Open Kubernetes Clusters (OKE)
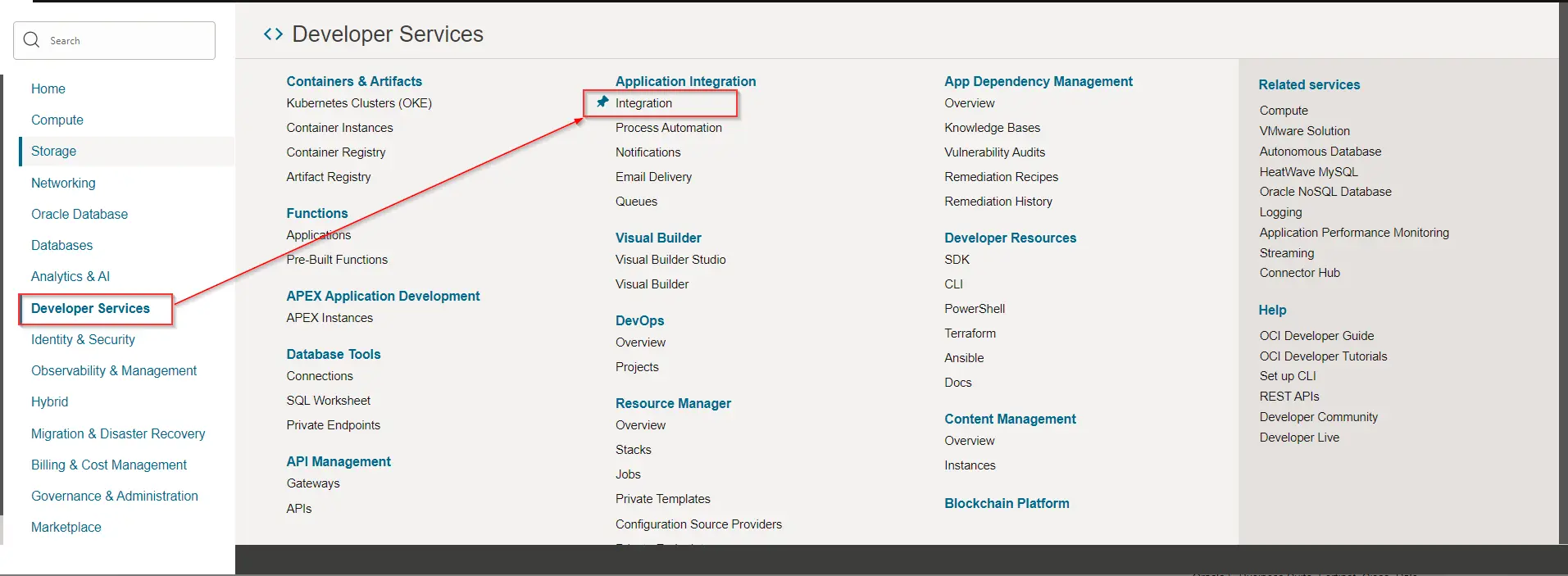The width and height of the screenshot is (1568, 576). click(359, 103)
